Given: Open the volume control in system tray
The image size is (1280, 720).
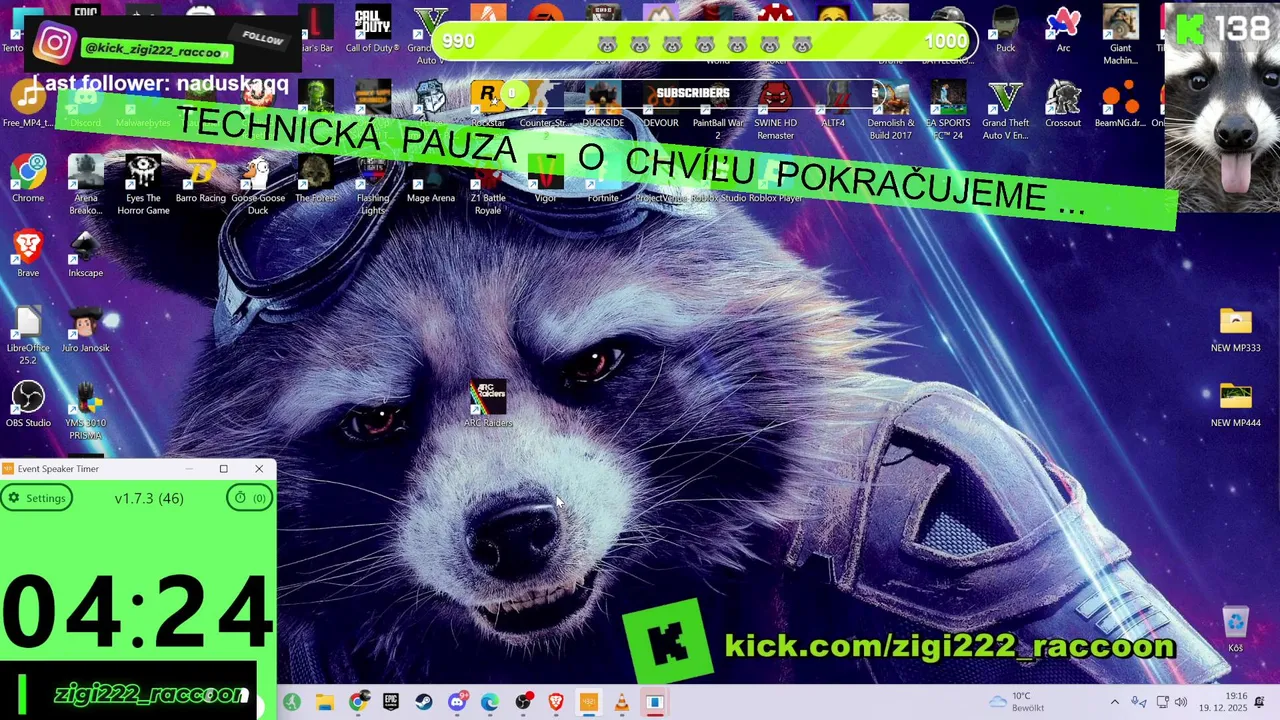Looking at the screenshot, I should 1181,702.
